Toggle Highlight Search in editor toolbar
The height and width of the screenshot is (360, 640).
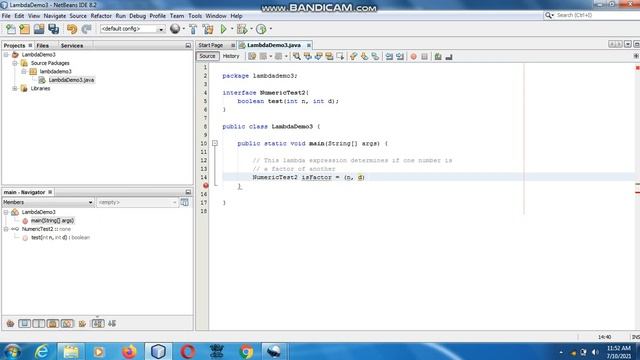(x=329, y=57)
